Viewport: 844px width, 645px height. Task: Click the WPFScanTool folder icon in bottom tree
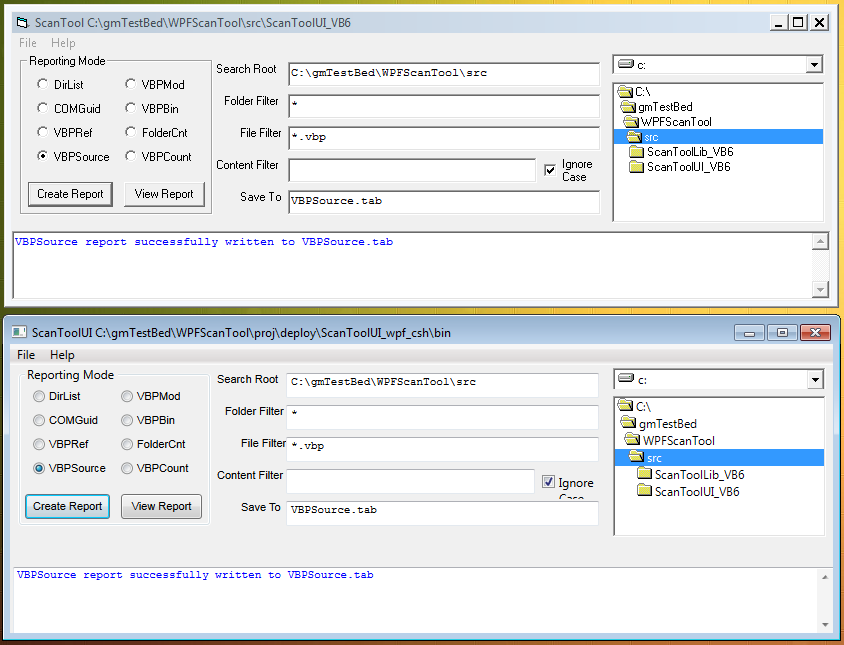[632, 440]
